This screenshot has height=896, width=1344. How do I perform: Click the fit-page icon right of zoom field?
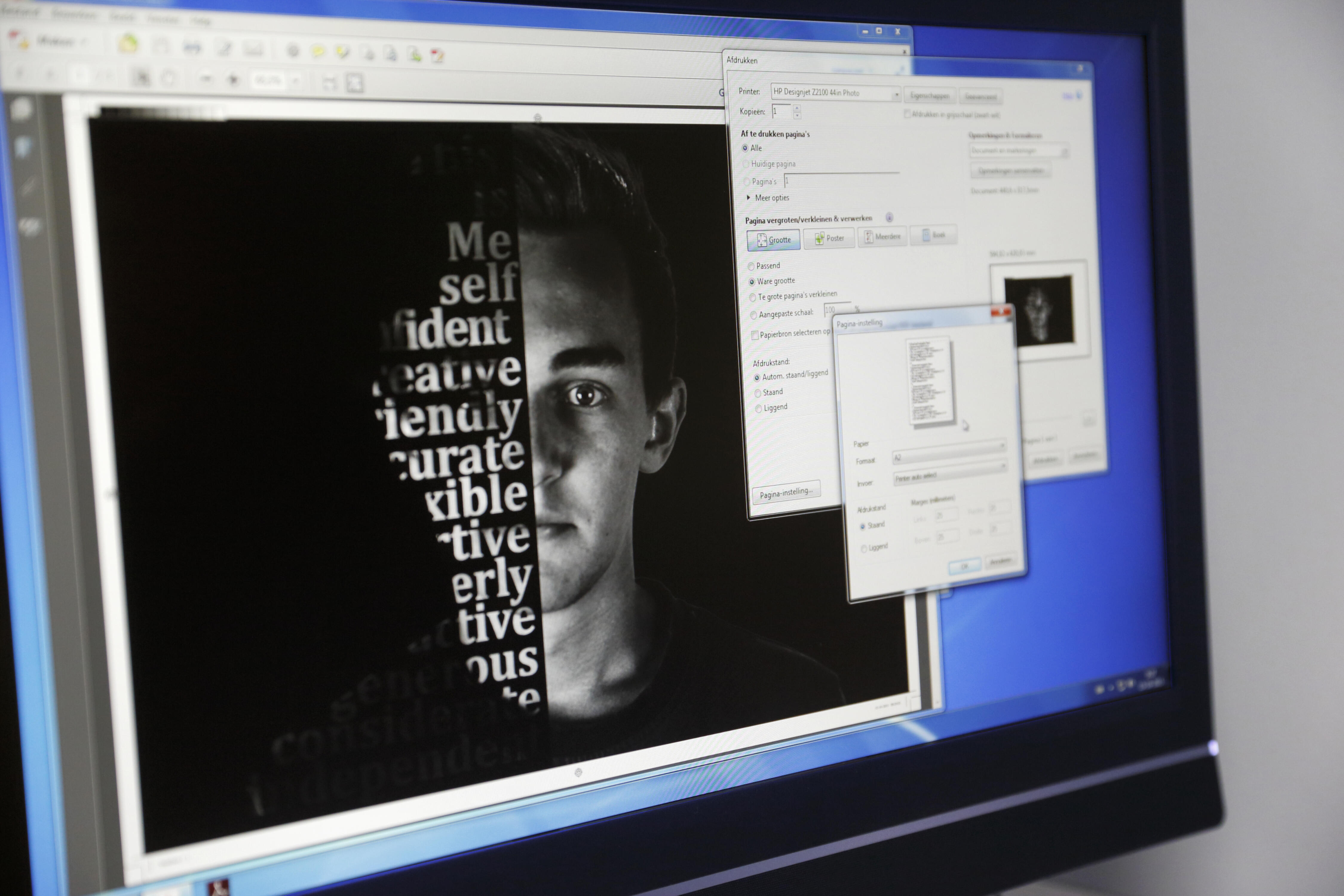click(x=355, y=83)
